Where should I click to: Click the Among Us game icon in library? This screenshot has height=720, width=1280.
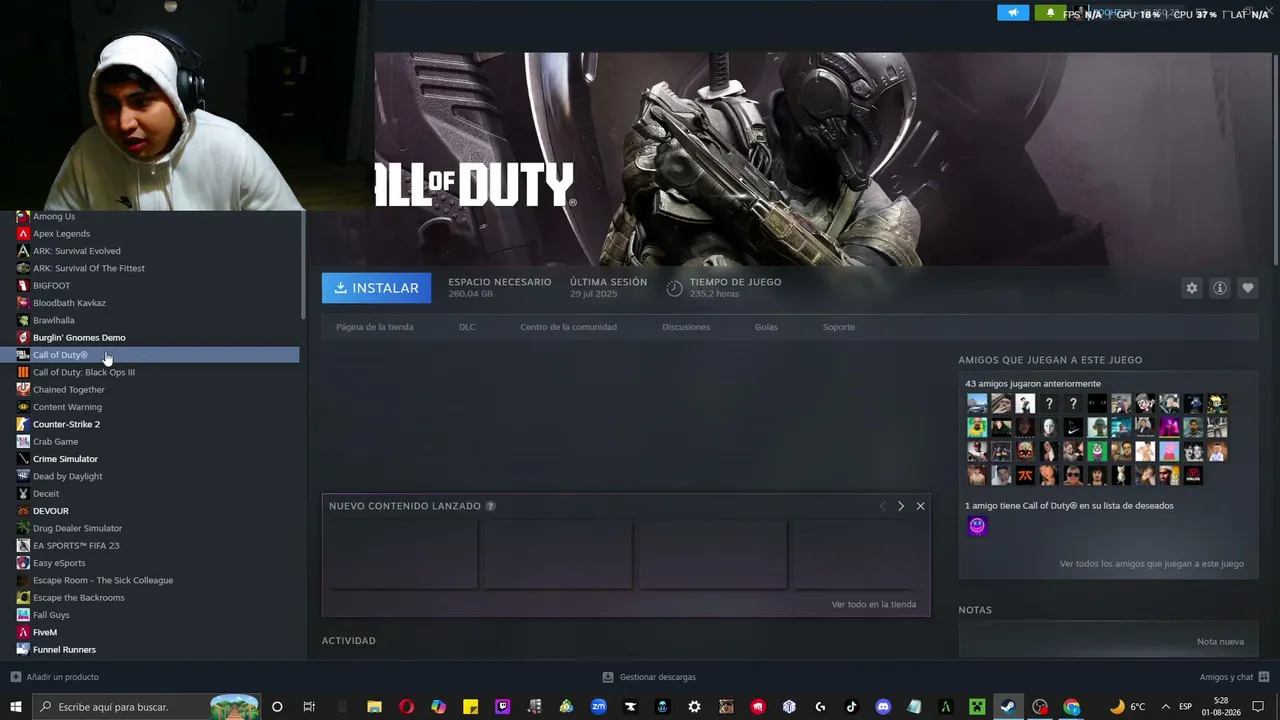[23, 216]
